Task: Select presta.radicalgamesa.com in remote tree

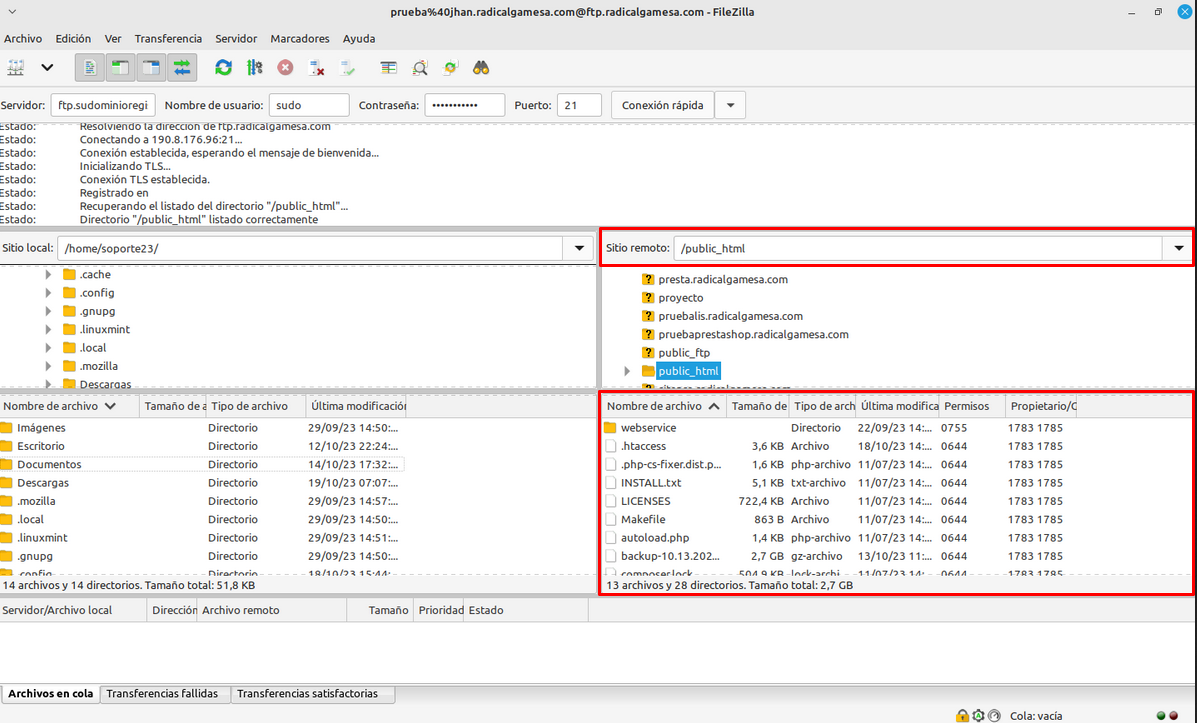Action: tap(723, 279)
